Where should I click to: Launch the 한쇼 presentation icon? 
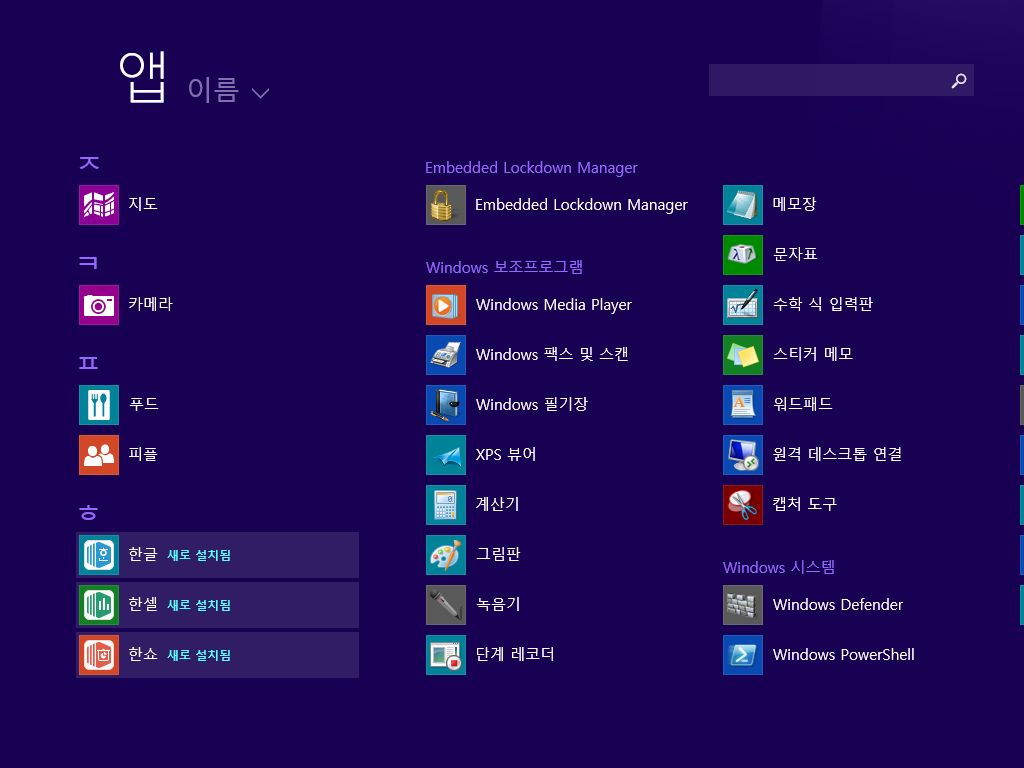(x=99, y=655)
